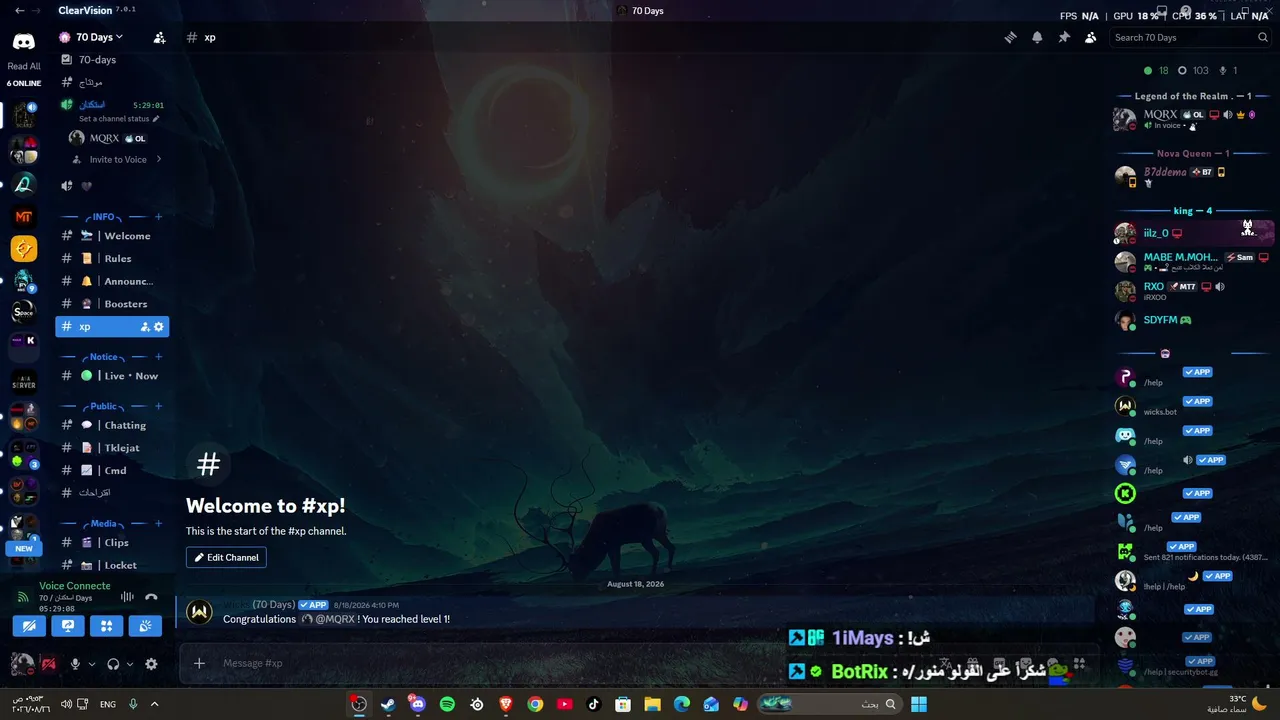Open the channel threads icon in header
This screenshot has width=1280, height=720.
pyautogui.click(x=1010, y=38)
